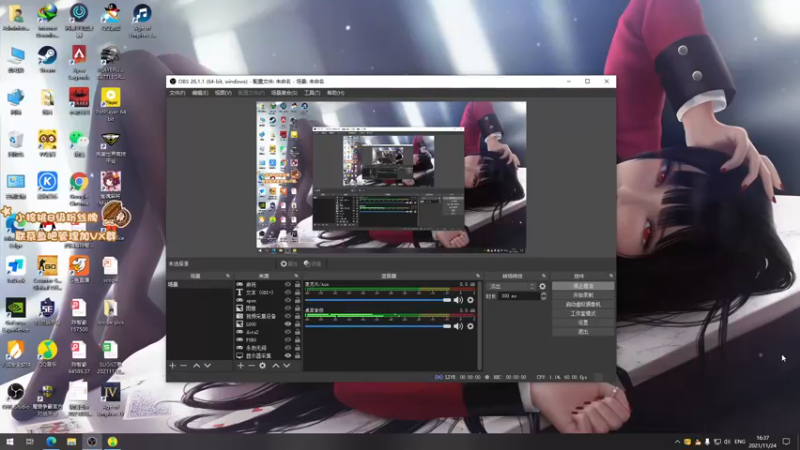Open the 工具(T) menu
Image resolution: width=800 pixels, height=450 pixels.
click(x=312, y=93)
